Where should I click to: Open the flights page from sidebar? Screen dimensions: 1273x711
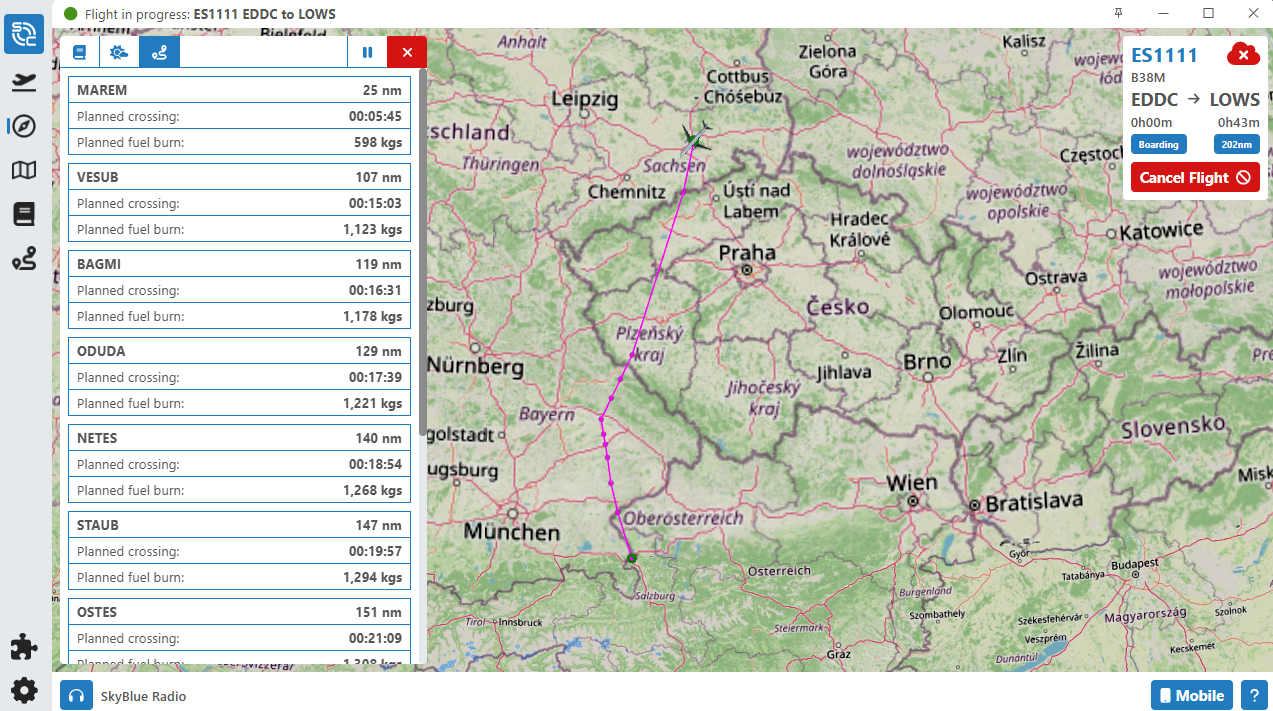24,82
